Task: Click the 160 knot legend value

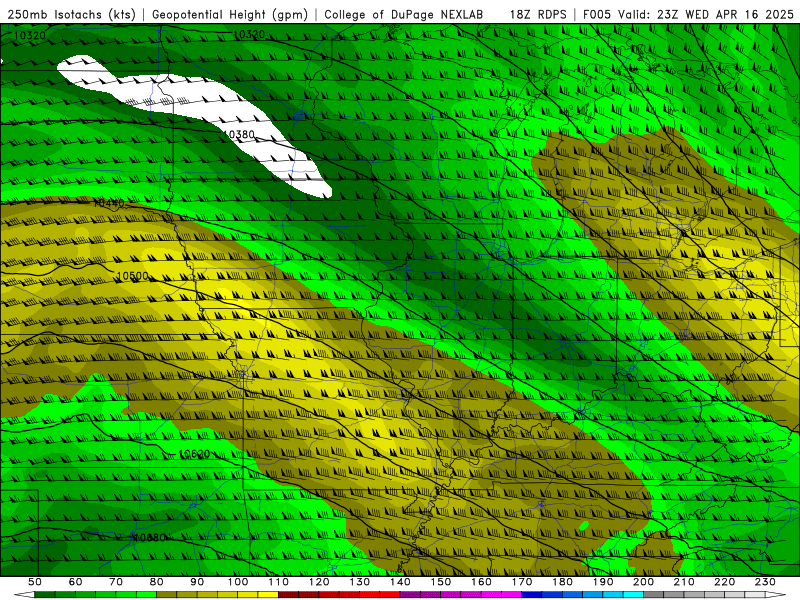Action: (x=481, y=582)
